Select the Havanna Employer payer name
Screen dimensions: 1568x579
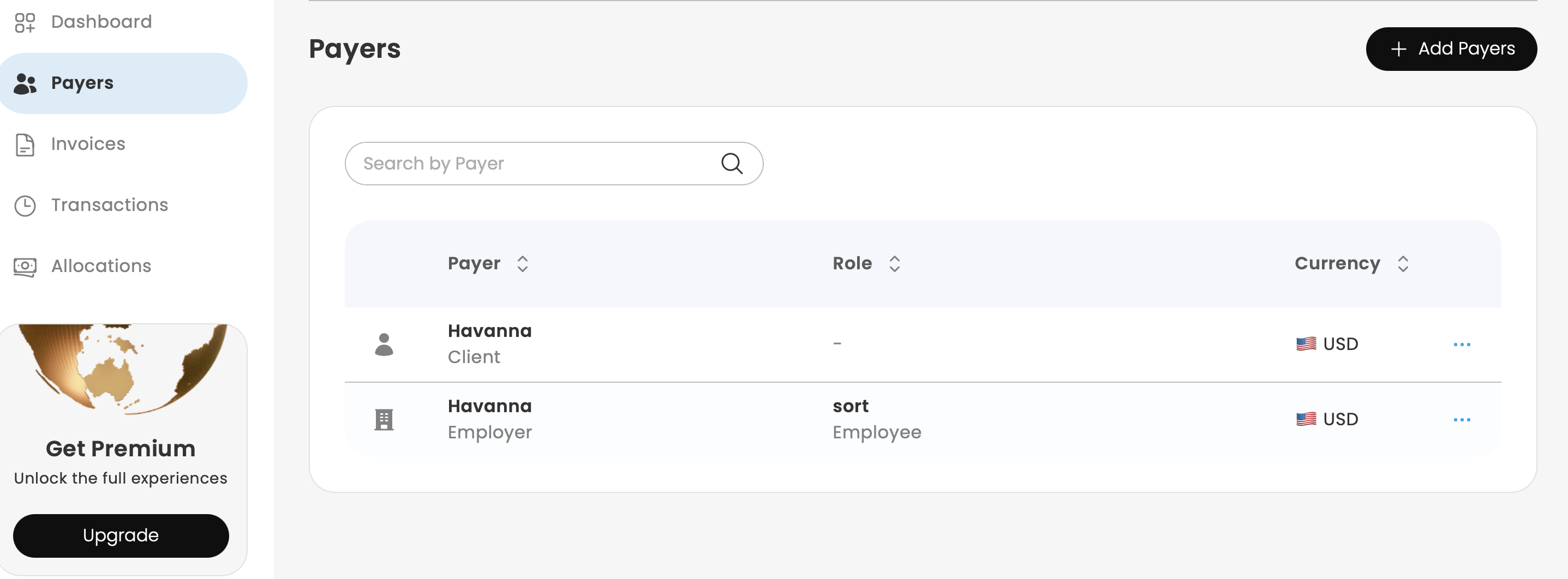click(x=489, y=406)
